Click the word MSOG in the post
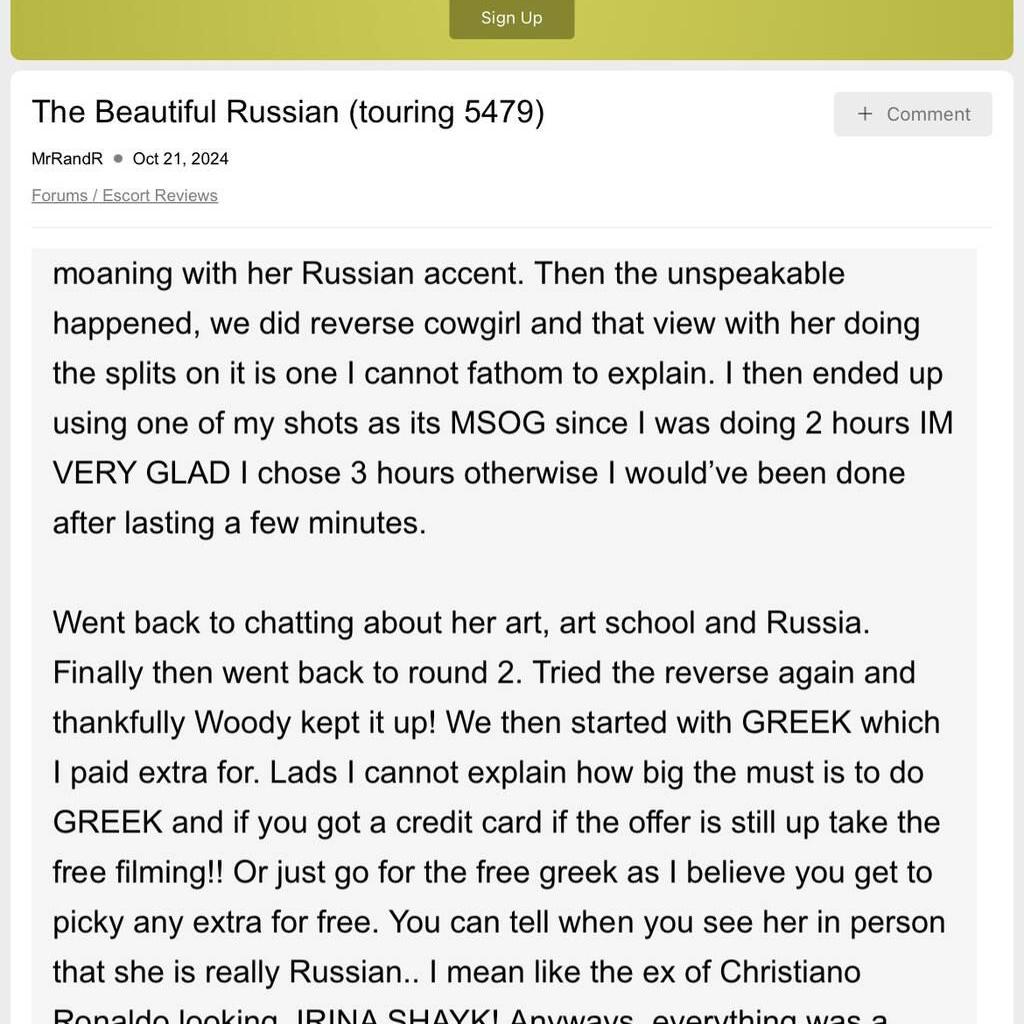Viewport: 1024px width, 1024px height. pos(498,422)
